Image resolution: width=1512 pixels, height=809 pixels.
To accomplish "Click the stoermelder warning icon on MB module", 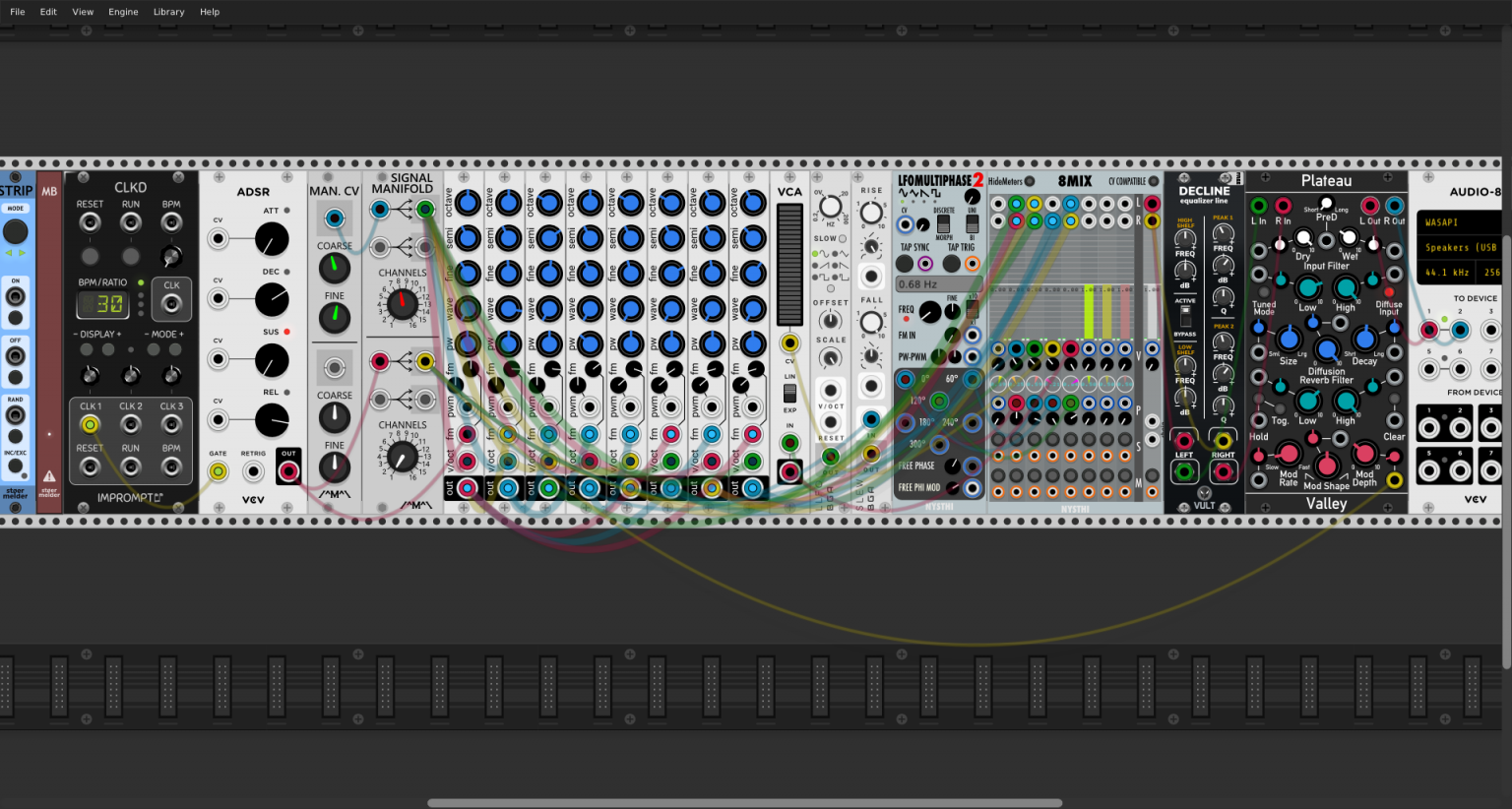I will coord(49,476).
